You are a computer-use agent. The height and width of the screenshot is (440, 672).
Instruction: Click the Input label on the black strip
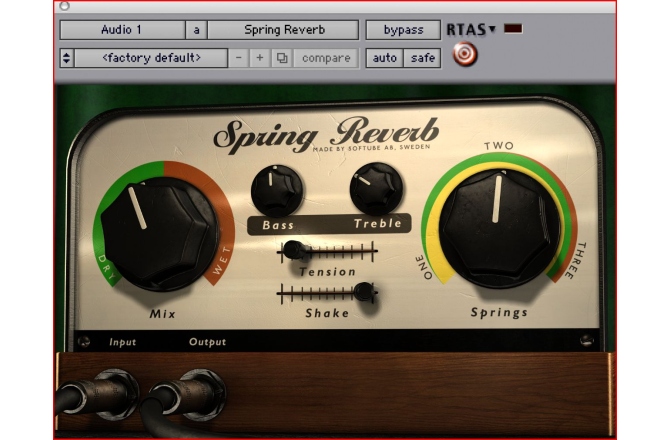point(123,342)
